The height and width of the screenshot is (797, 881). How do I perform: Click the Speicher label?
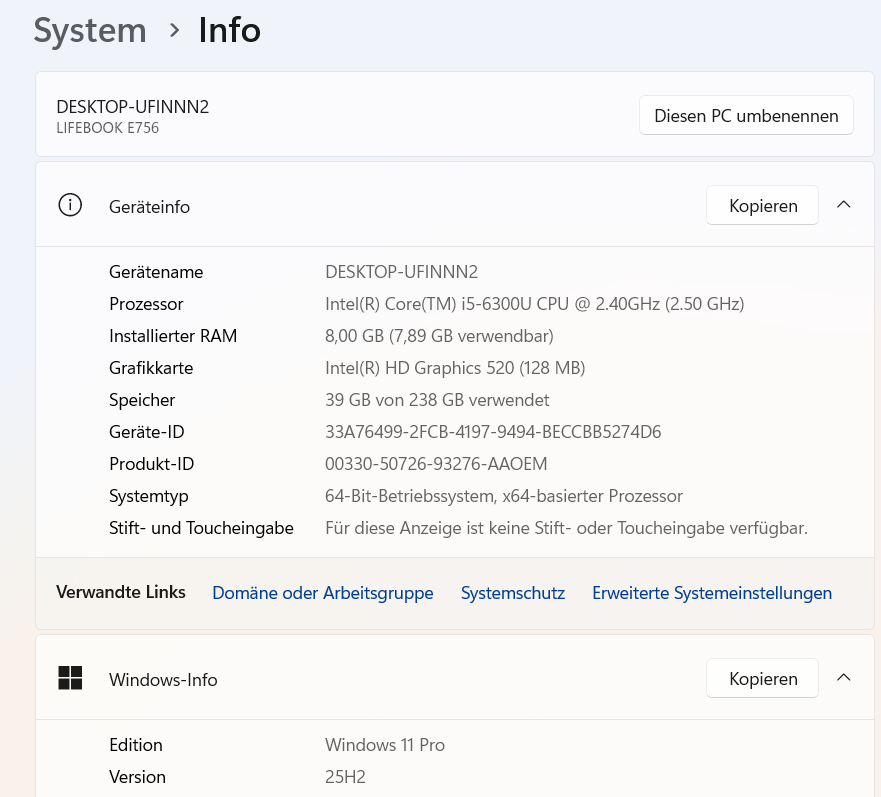tap(142, 400)
